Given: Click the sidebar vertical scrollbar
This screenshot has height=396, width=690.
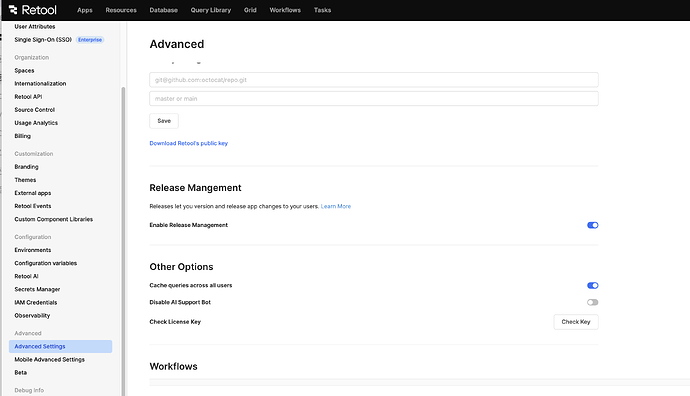Looking at the screenshot, I should pos(123,241).
